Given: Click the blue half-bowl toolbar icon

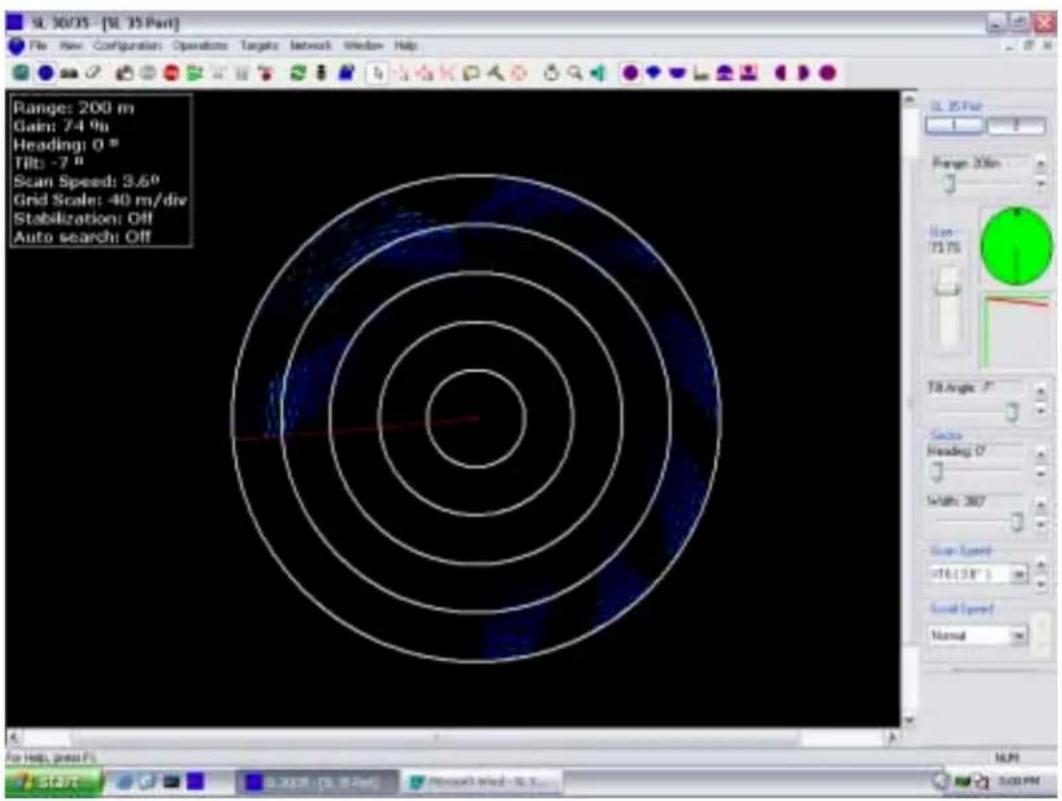Looking at the screenshot, I should pos(677,72).
